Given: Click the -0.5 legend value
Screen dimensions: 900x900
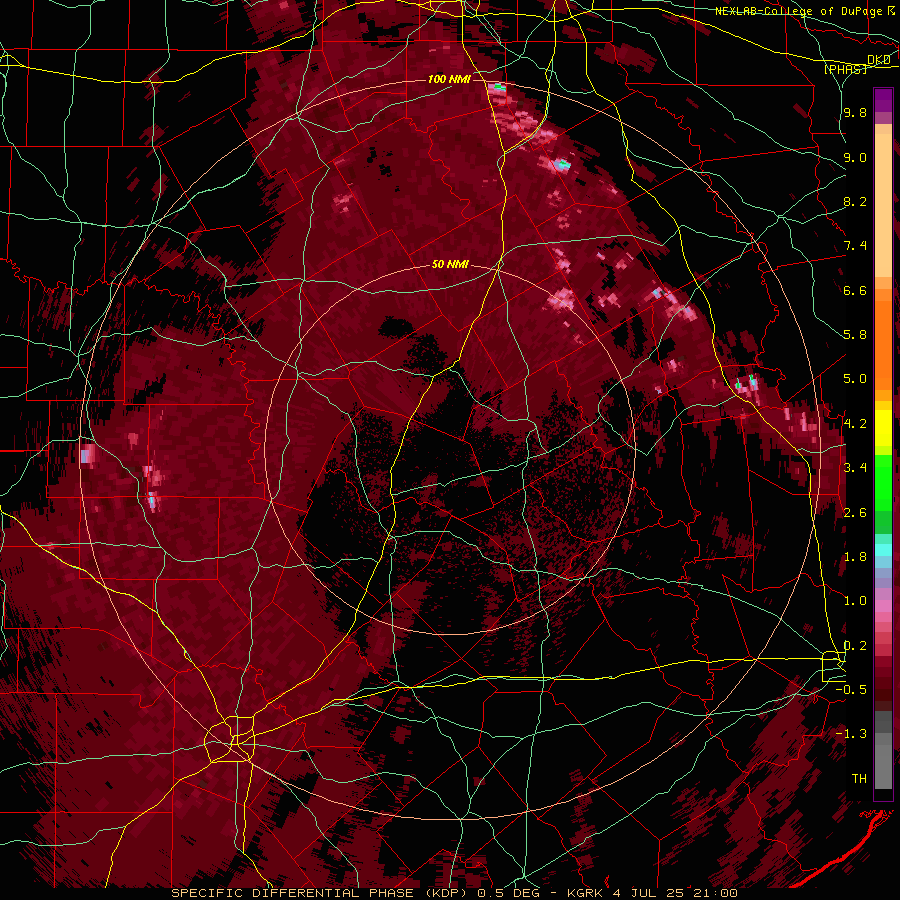Looking at the screenshot, I should (x=851, y=690).
